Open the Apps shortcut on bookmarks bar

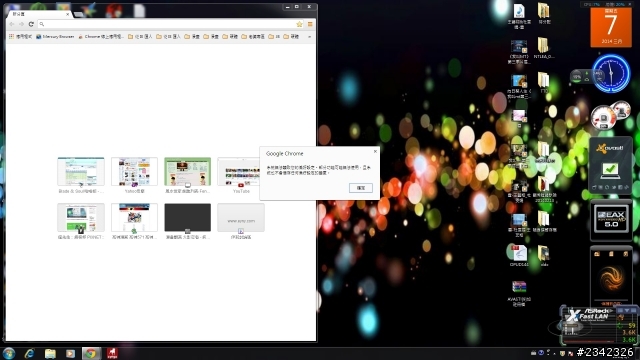pos(20,37)
